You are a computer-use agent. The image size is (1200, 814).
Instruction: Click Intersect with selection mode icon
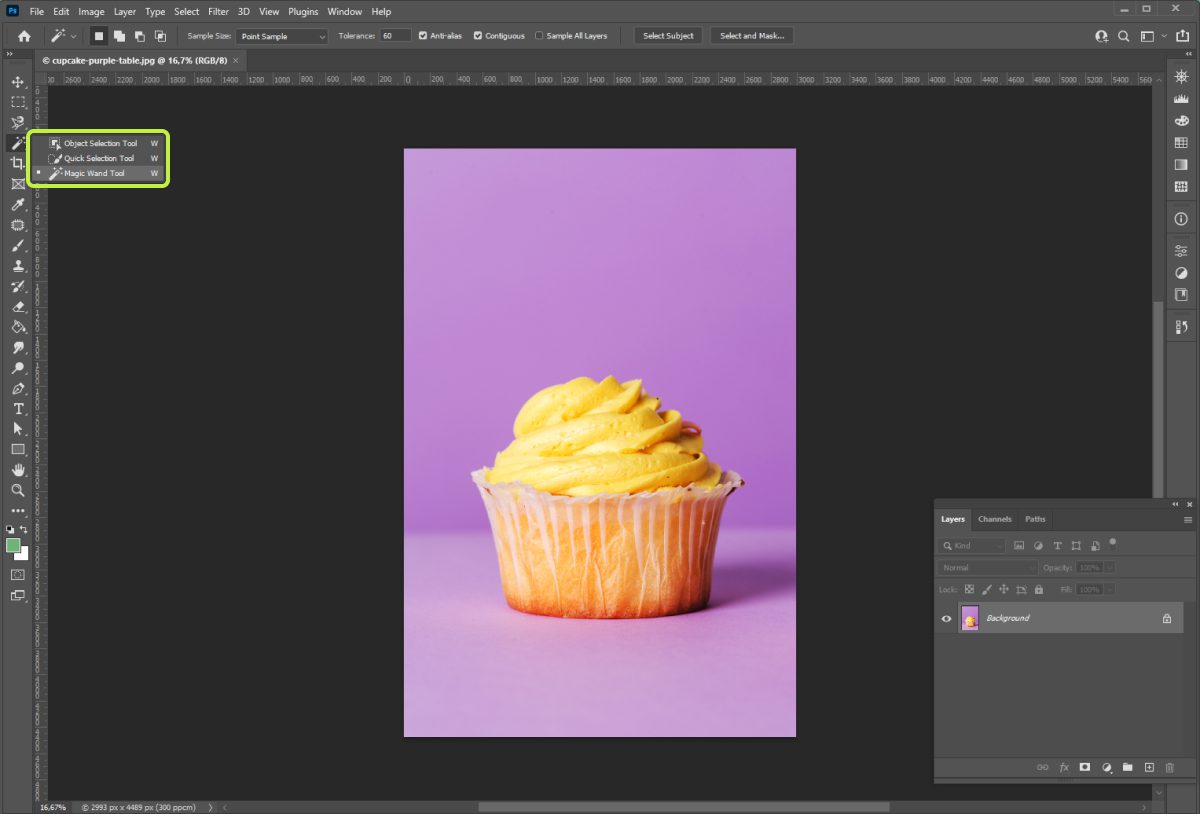pos(160,36)
